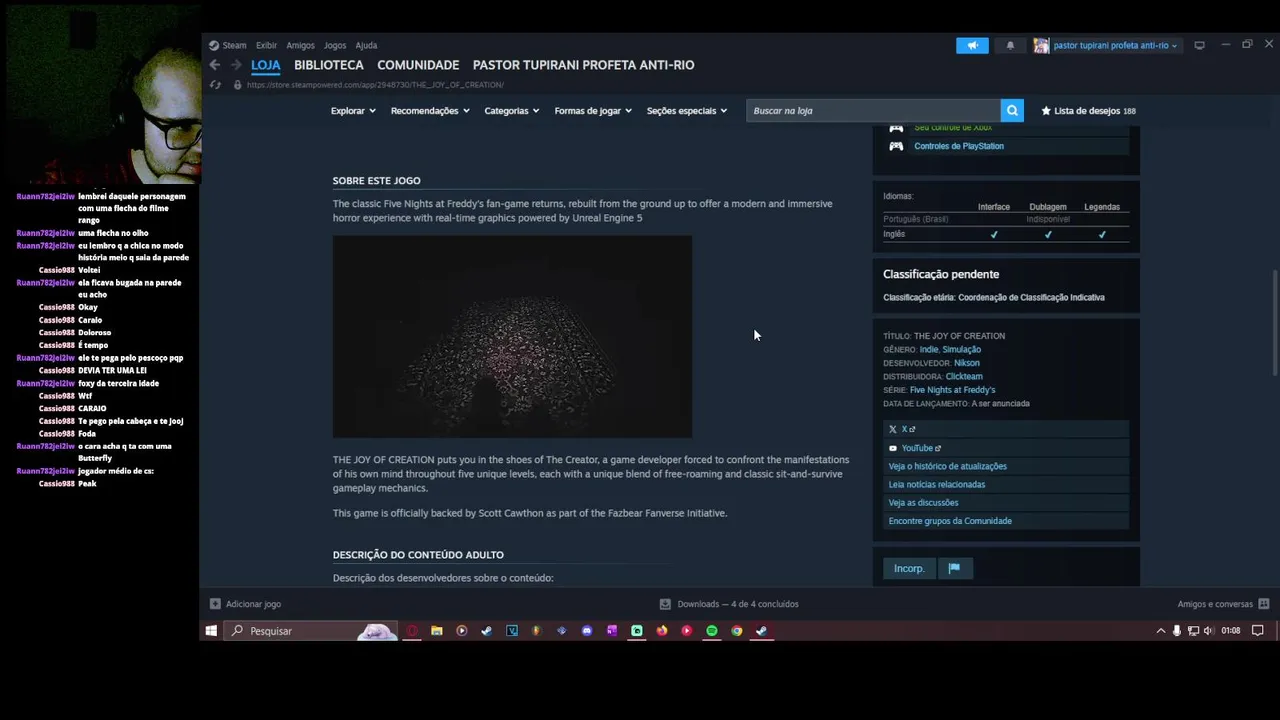Switch to the BIBLIOTECA tab
Screen dimensions: 1280x720
pos(329,65)
